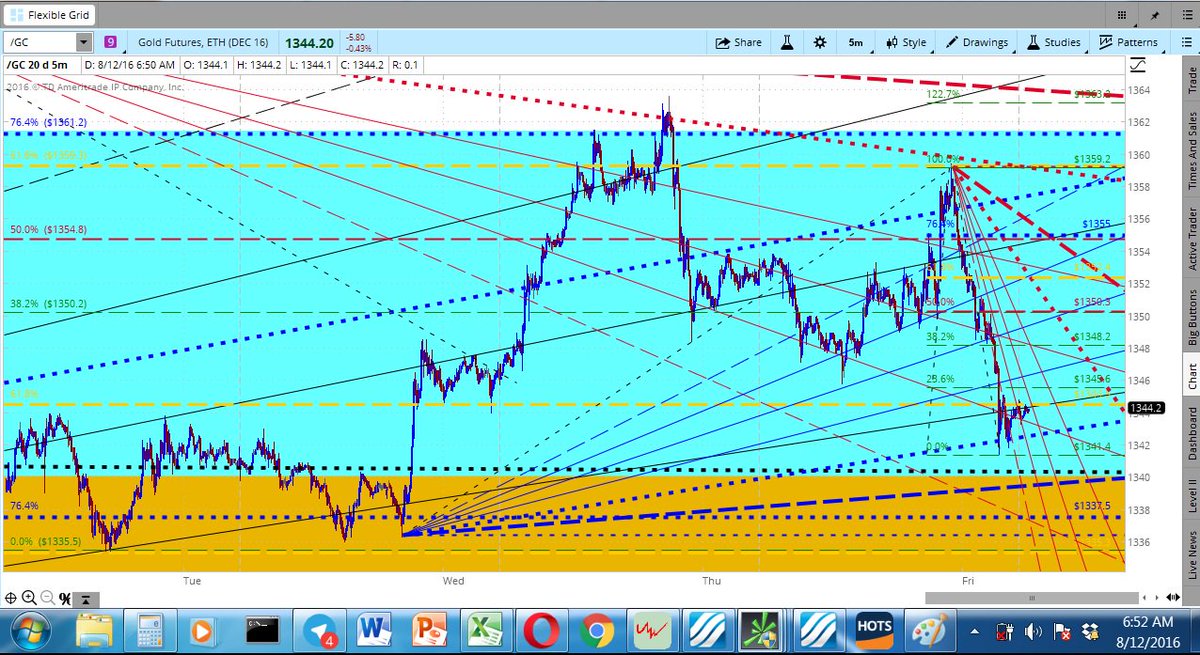Open the Flexible Grid selector
The image size is (1200, 655).
[x=48, y=14]
